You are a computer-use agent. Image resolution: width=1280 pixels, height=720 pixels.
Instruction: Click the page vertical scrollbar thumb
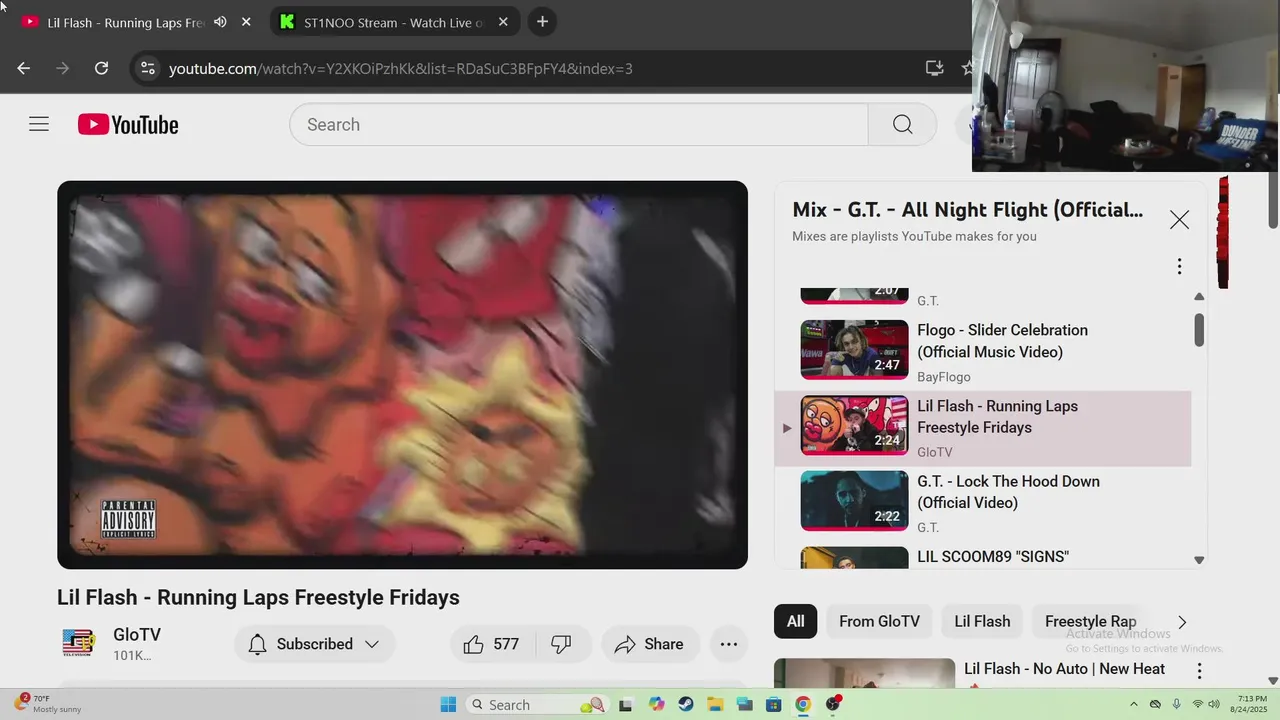point(1272,202)
